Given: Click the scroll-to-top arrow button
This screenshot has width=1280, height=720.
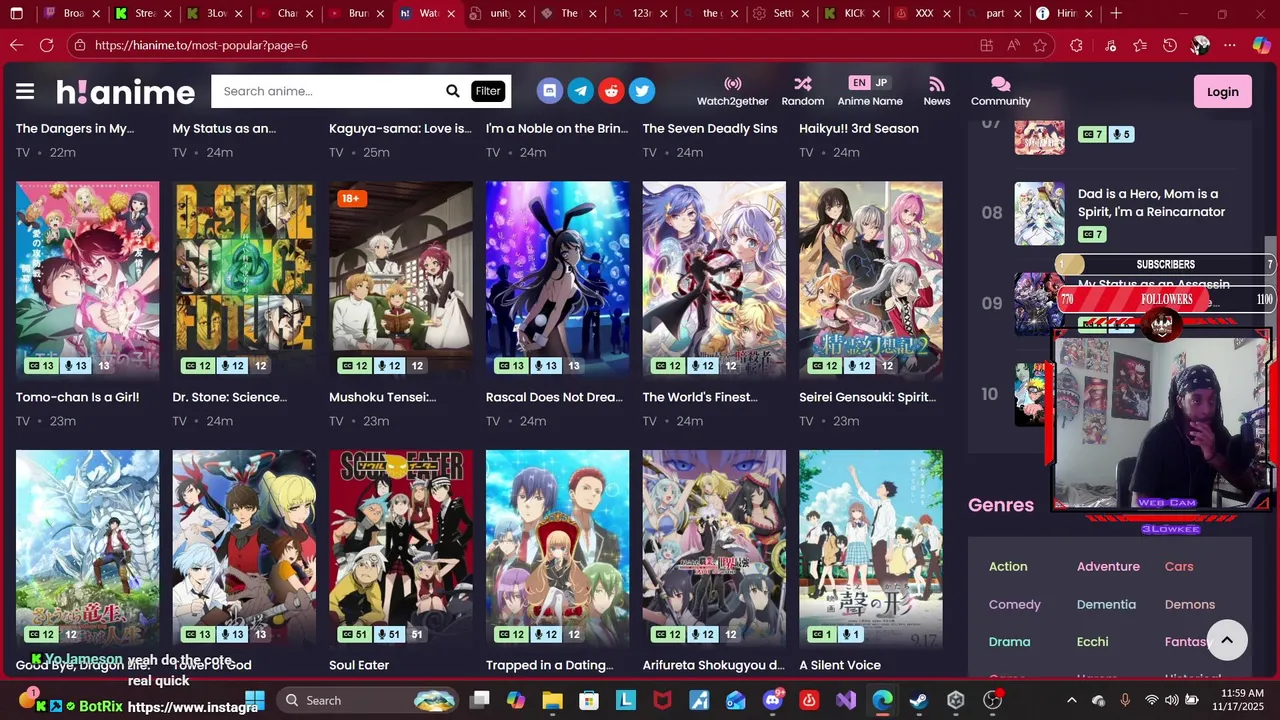Looking at the screenshot, I should [1227, 640].
